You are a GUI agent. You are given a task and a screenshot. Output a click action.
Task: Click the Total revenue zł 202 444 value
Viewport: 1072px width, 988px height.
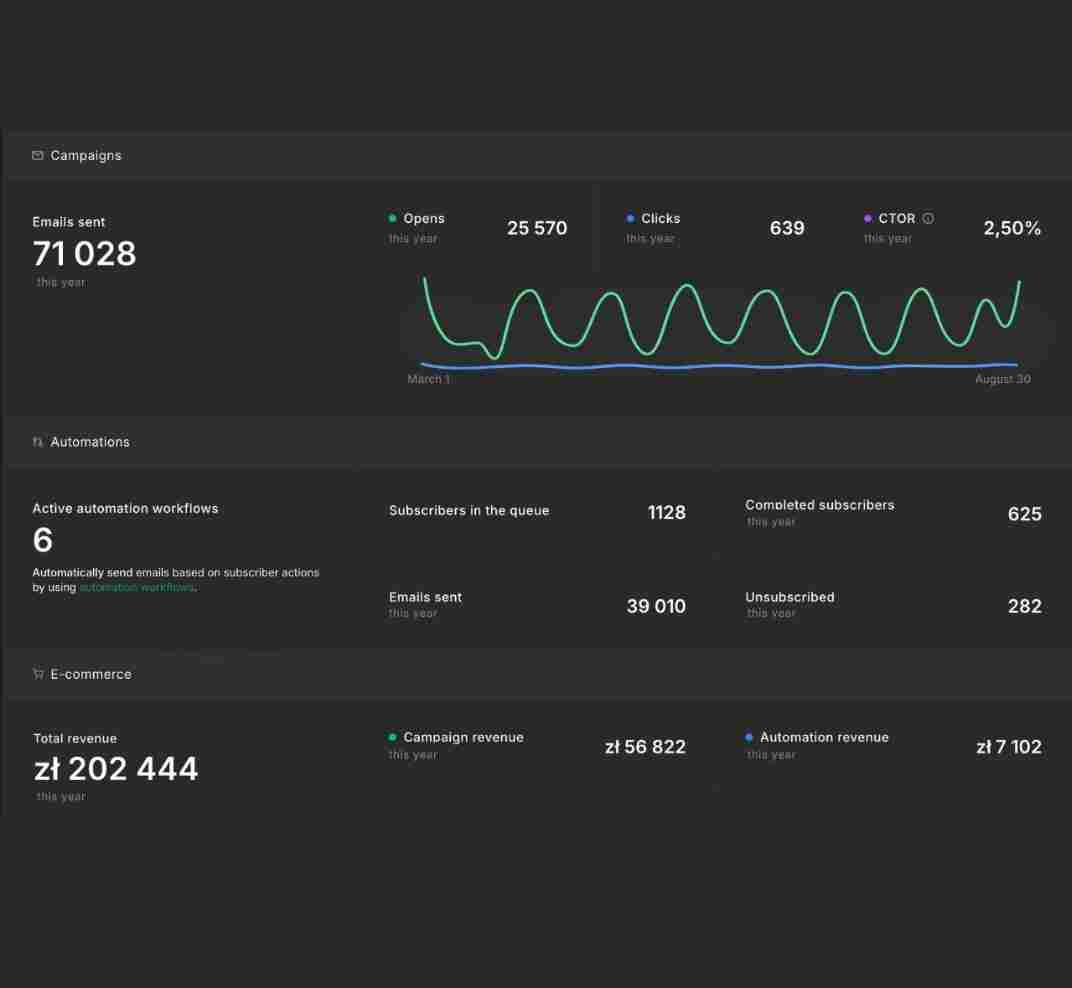point(116,769)
